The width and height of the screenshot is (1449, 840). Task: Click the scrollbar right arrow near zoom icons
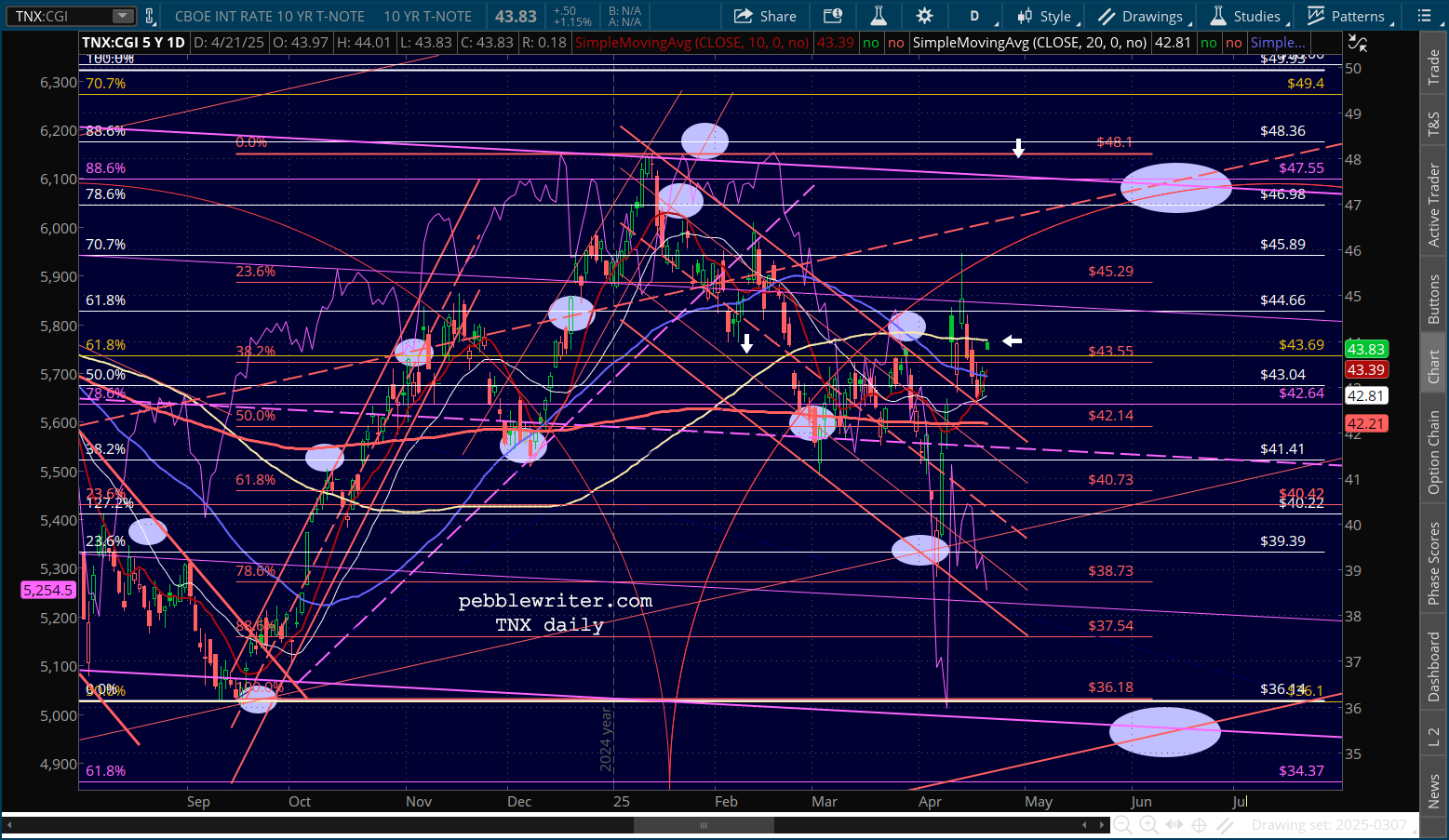pos(1103,825)
